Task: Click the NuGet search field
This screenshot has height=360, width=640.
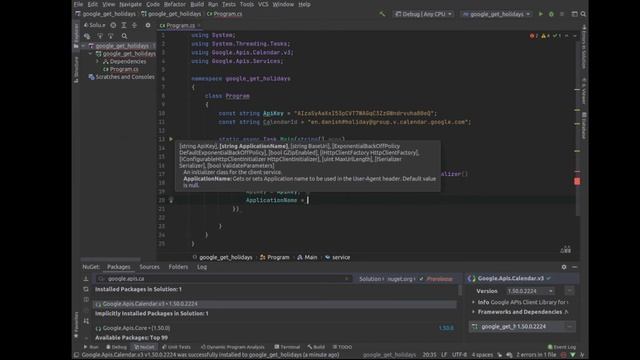Action: (x=224, y=279)
